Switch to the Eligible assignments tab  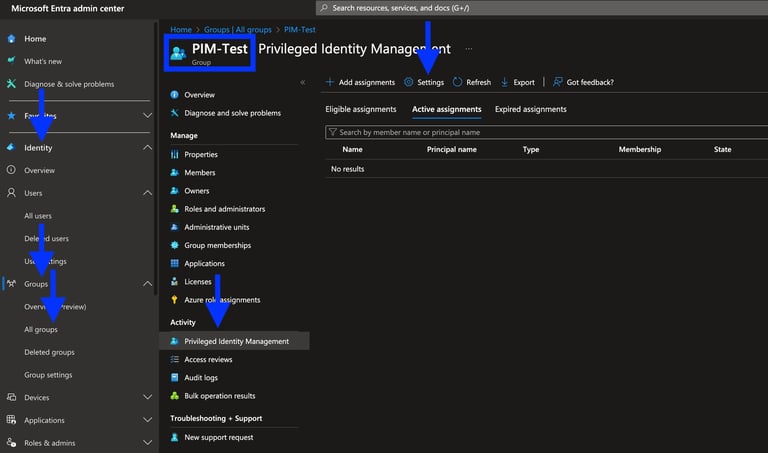coord(360,109)
